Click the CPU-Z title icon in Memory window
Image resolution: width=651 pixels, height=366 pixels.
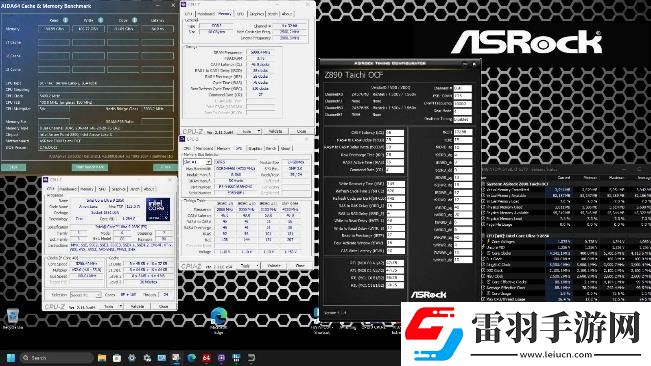pyautogui.click(x=184, y=4)
